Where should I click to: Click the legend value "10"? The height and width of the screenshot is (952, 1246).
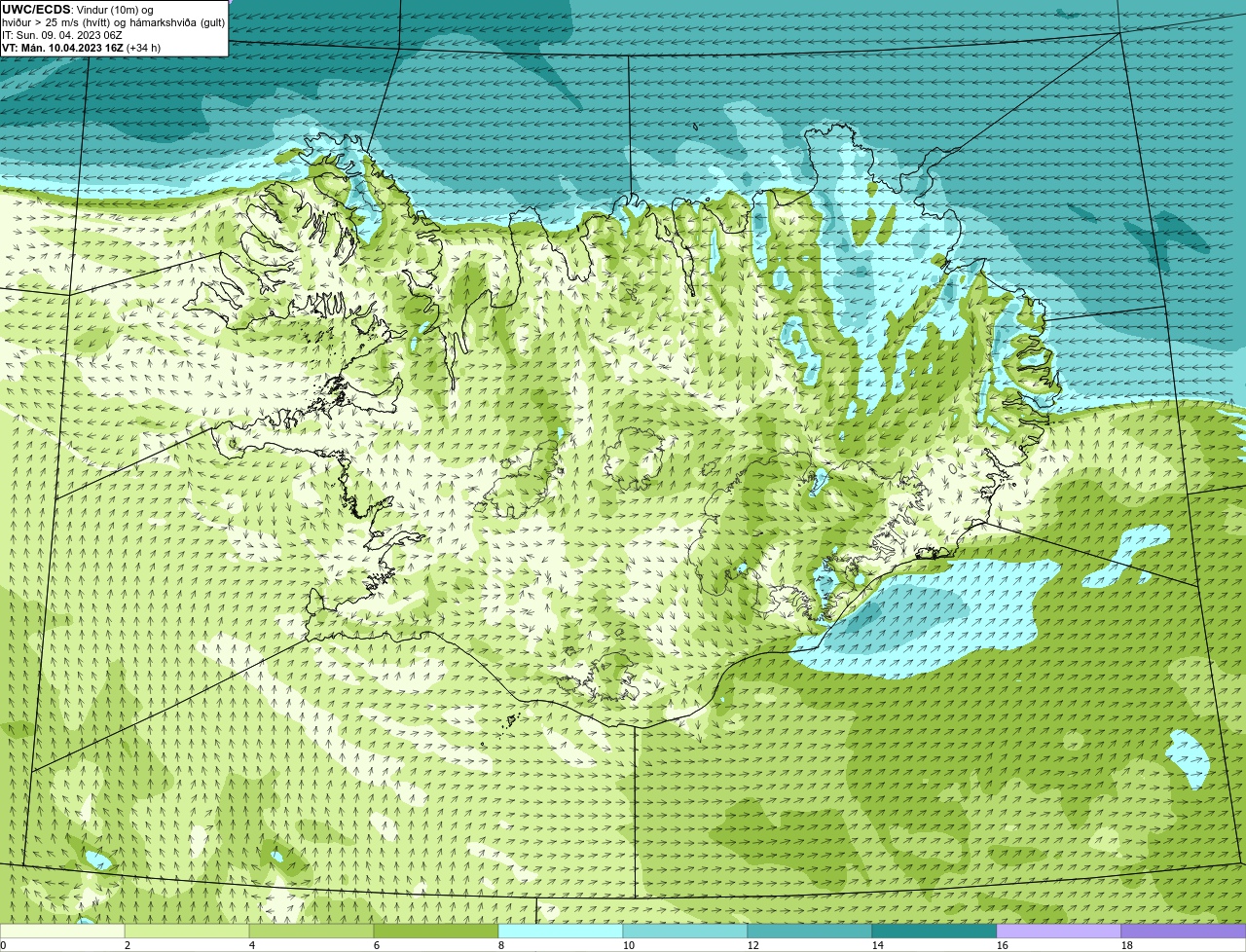(629, 945)
